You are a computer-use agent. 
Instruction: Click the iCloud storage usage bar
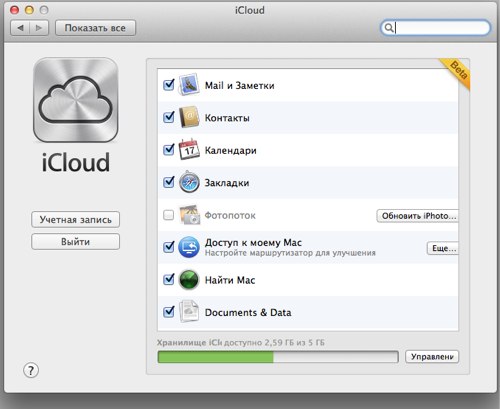pos(278,357)
